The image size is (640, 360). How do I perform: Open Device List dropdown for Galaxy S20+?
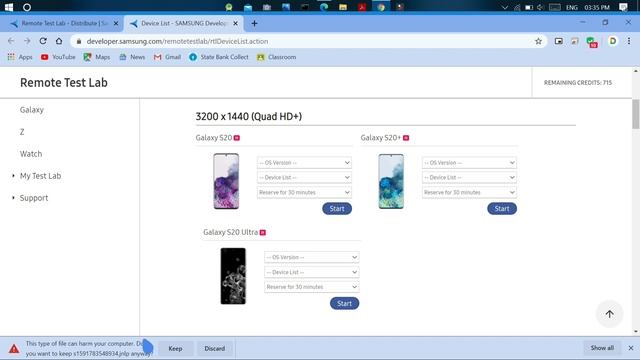(x=469, y=177)
